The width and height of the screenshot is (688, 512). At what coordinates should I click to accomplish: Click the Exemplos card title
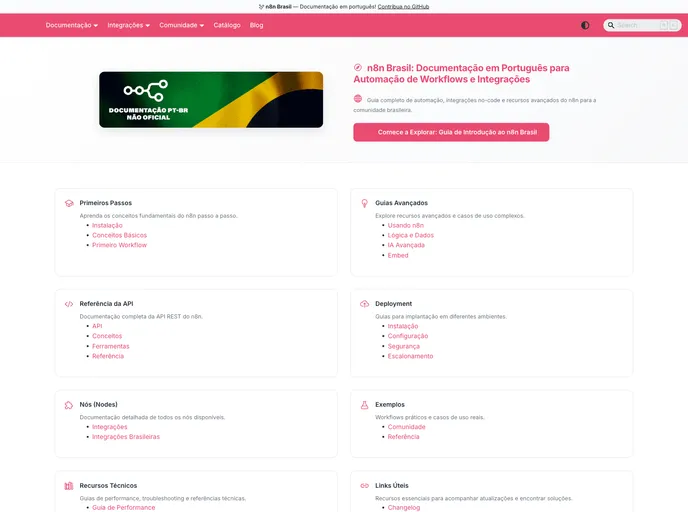390,405
